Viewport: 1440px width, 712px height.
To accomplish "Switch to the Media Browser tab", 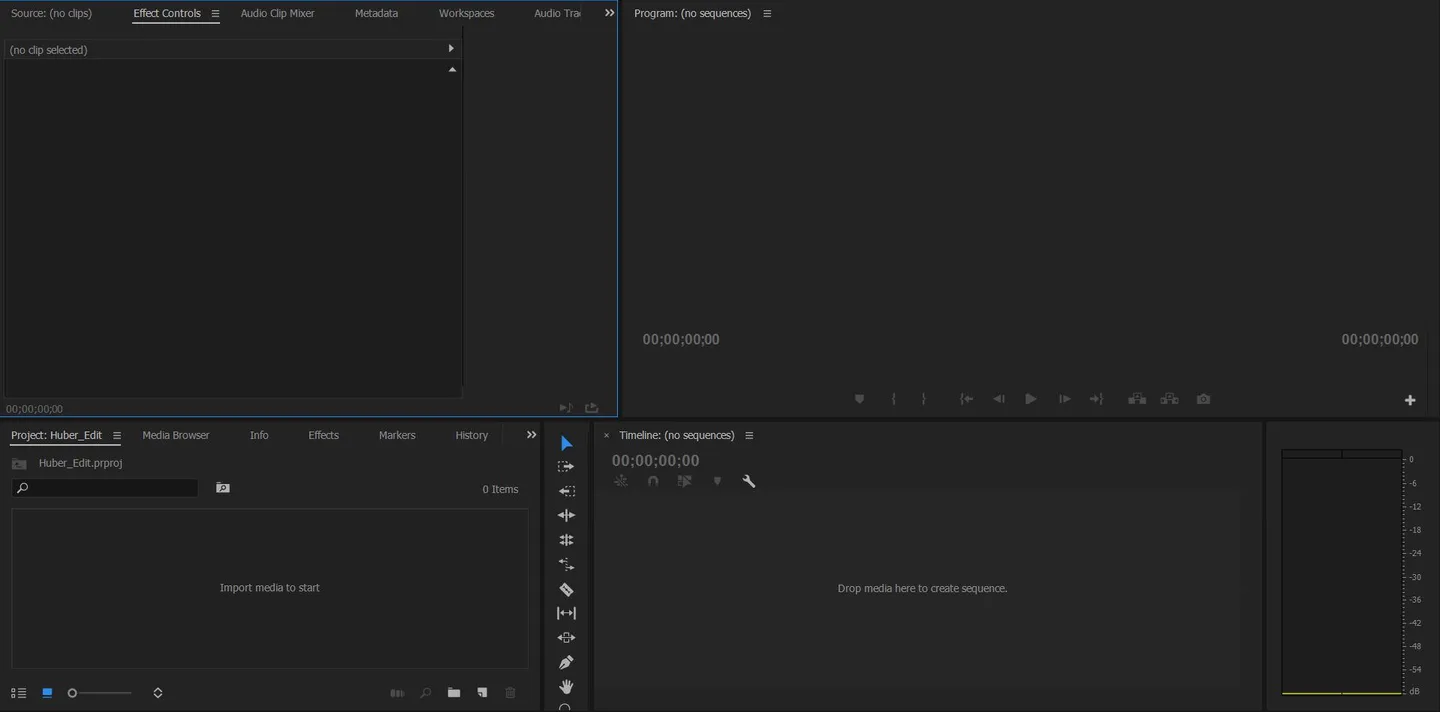I will pos(176,436).
